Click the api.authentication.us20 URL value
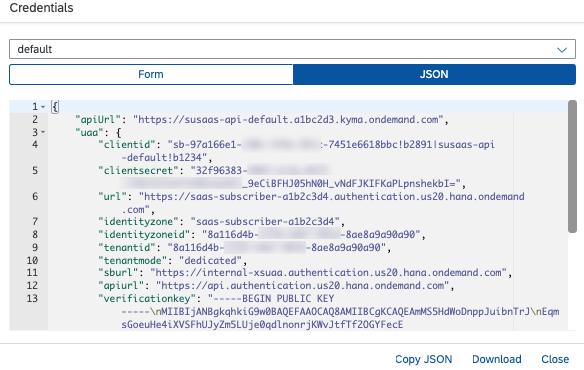 tap(303, 285)
